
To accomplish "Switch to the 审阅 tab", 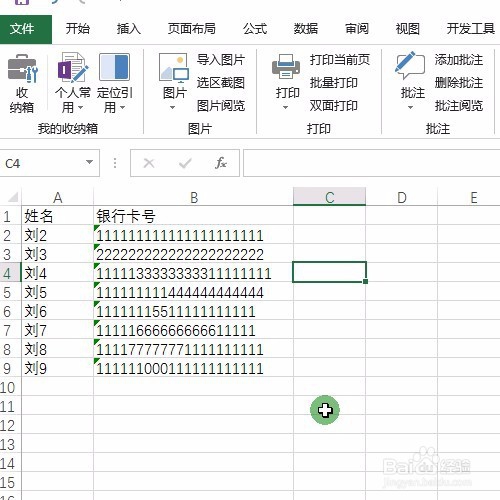I will tap(357, 29).
